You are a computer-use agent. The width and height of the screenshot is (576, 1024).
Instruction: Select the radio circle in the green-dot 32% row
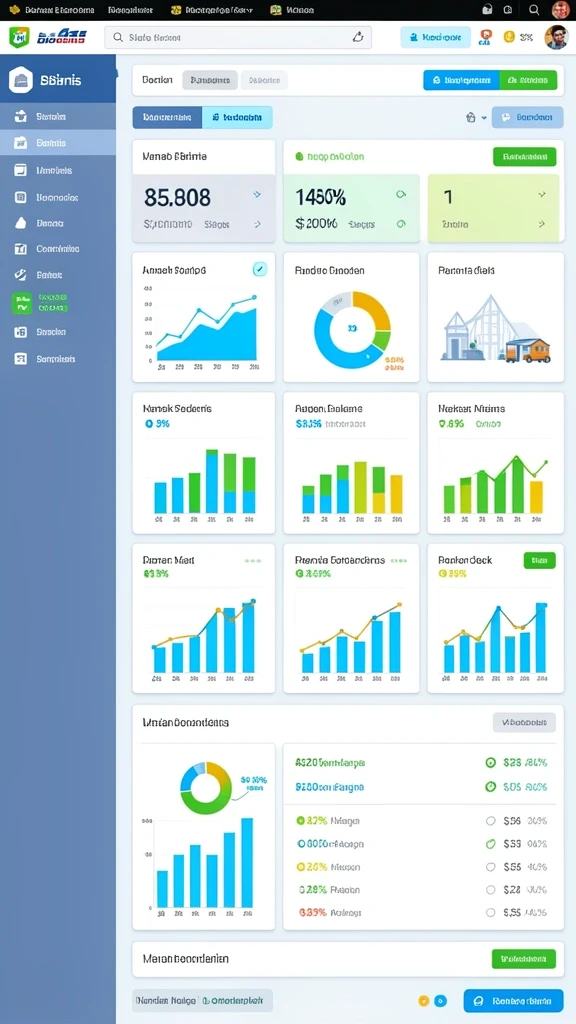point(490,821)
